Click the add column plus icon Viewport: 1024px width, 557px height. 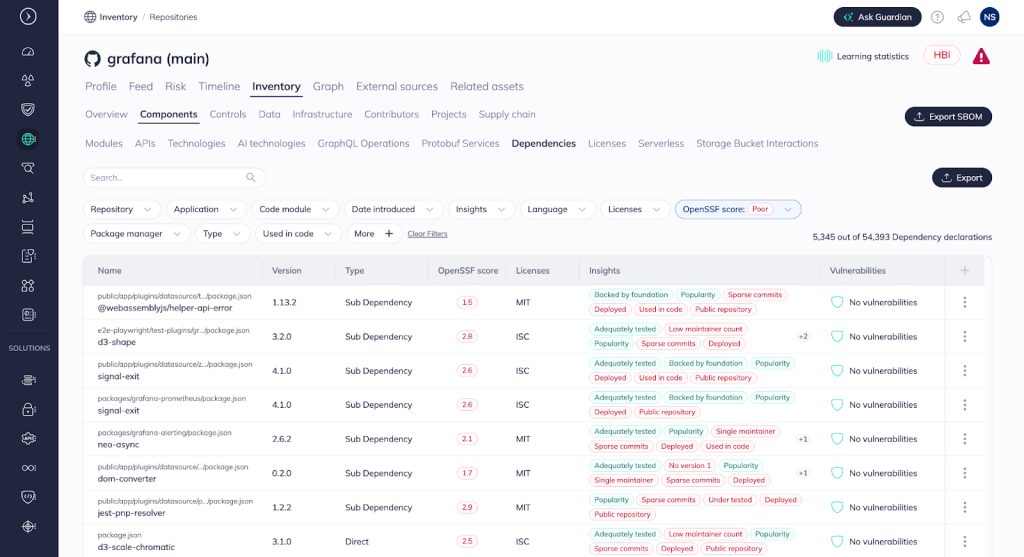[964, 271]
